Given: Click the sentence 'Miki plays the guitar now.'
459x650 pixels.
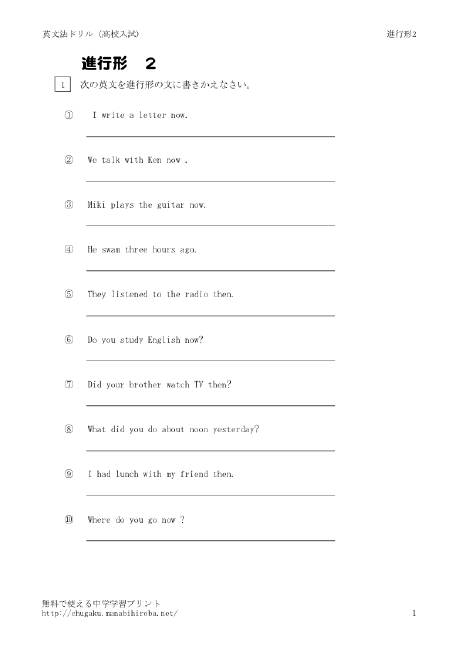Looking at the screenshot, I should pos(146,205).
